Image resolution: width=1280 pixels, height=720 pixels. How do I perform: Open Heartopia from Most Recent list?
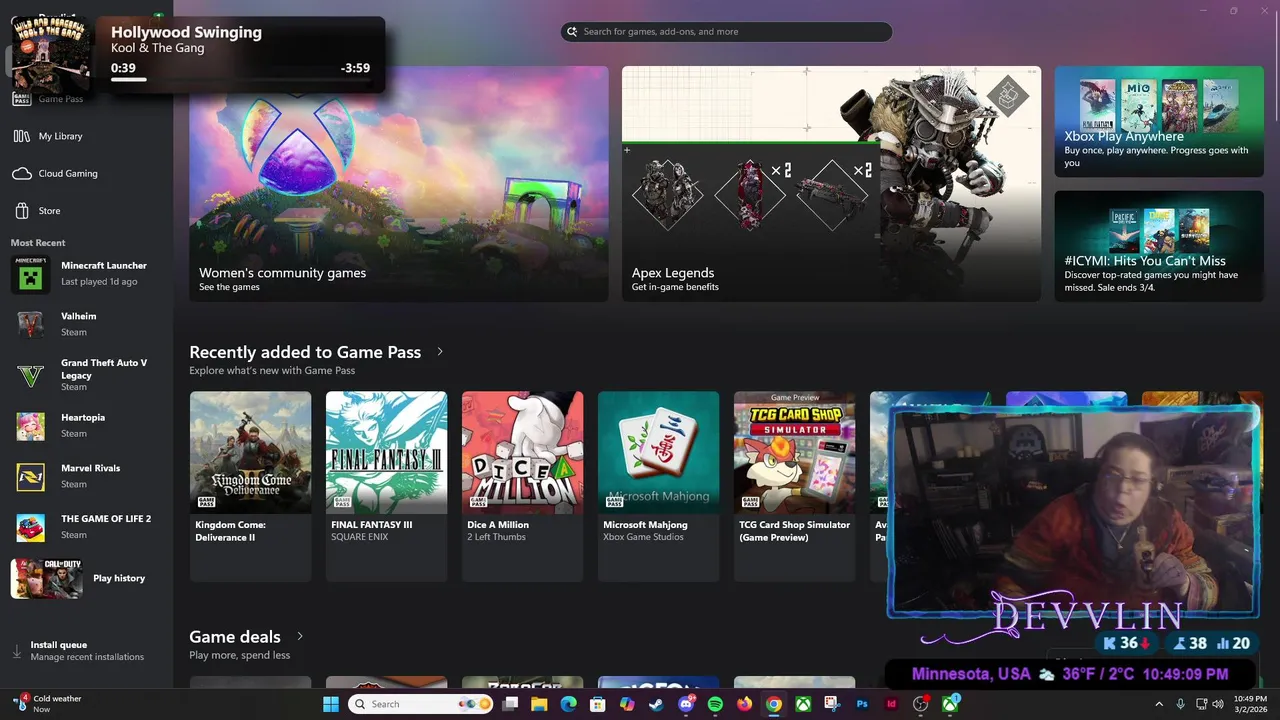tap(85, 425)
